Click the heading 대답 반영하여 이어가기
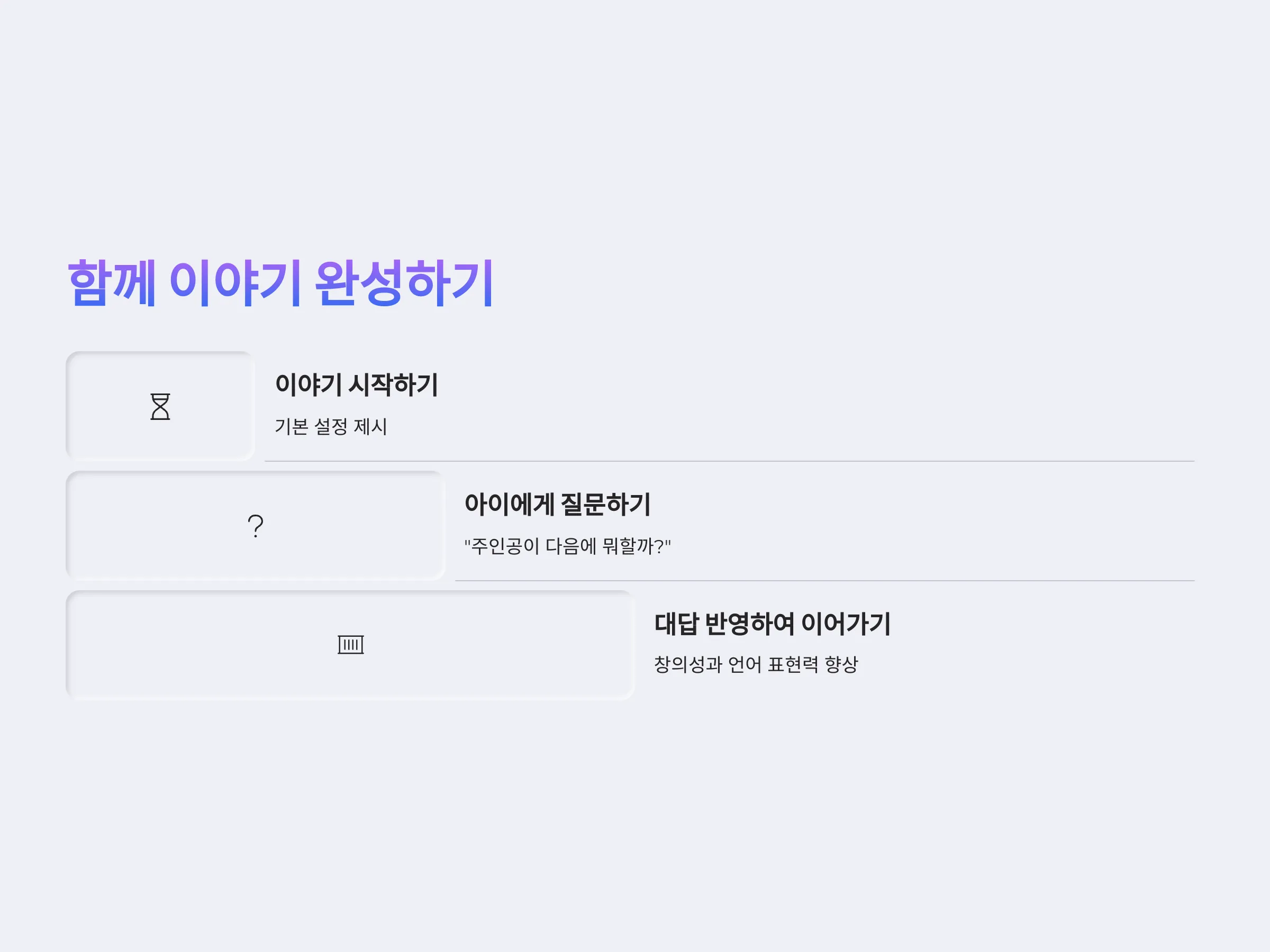Viewport: 1270px width, 952px height. pyautogui.click(x=772, y=623)
